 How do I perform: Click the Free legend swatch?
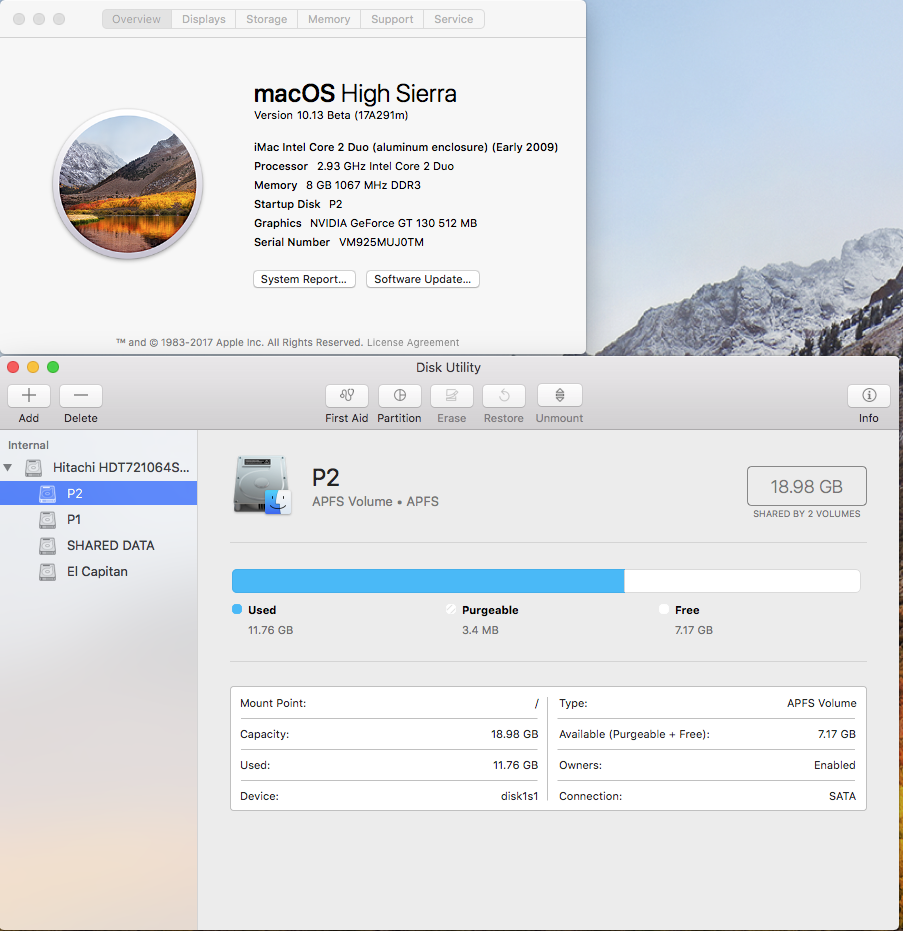(x=664, y=609)
